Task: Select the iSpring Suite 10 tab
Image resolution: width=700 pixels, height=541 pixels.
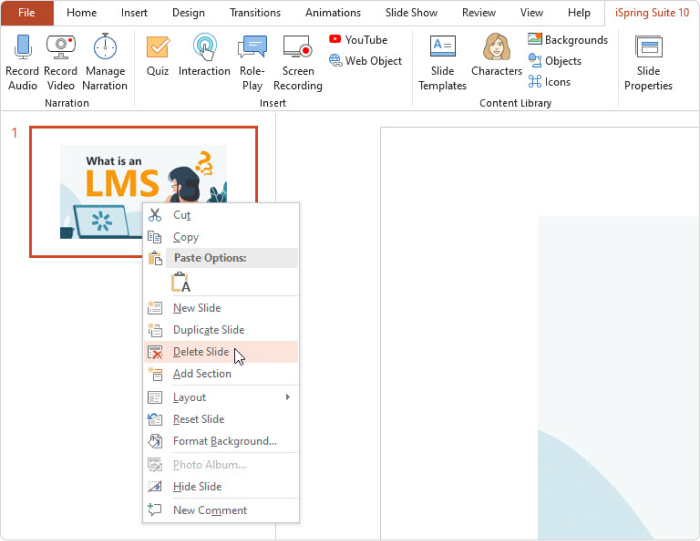Action: 652,12
